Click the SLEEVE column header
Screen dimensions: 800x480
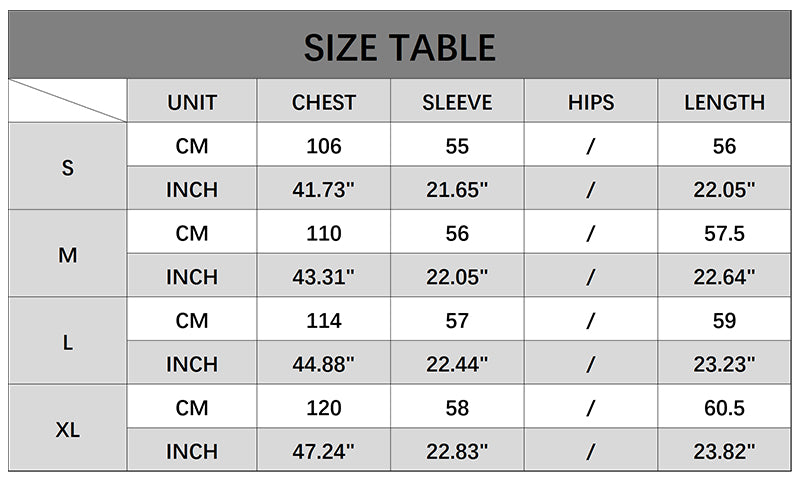coord(457,102)
